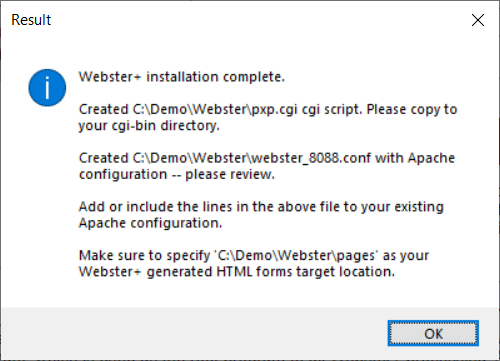The image size is (500, 361).
Task: Click the 'Make sure to specify' phrase
Action: (x=144, y=256)
